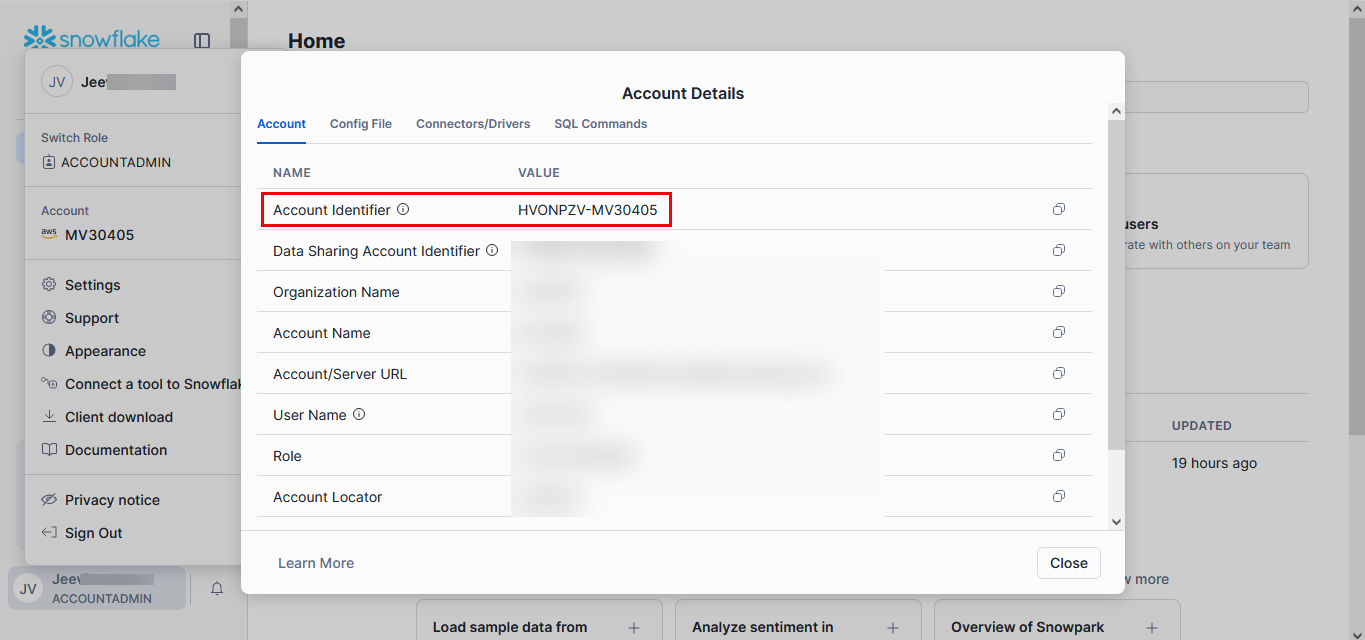Copy the Organization Name value
Screen dimensions: 1365x640
1058,292
